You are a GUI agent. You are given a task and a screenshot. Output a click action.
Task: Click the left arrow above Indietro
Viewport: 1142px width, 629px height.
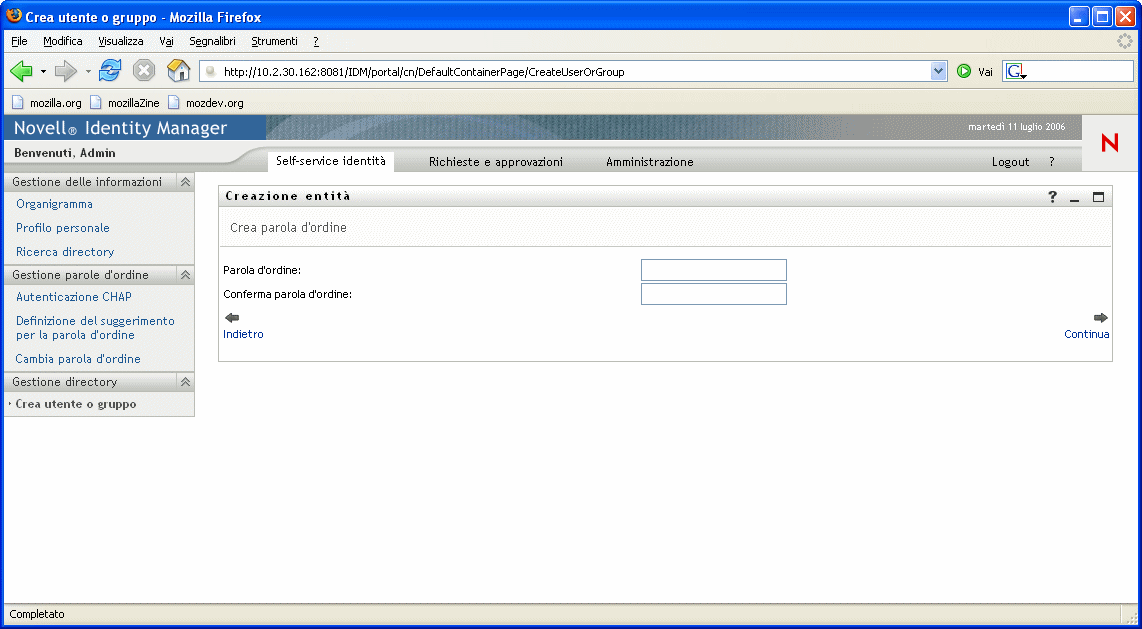click(x=232, y=317)
